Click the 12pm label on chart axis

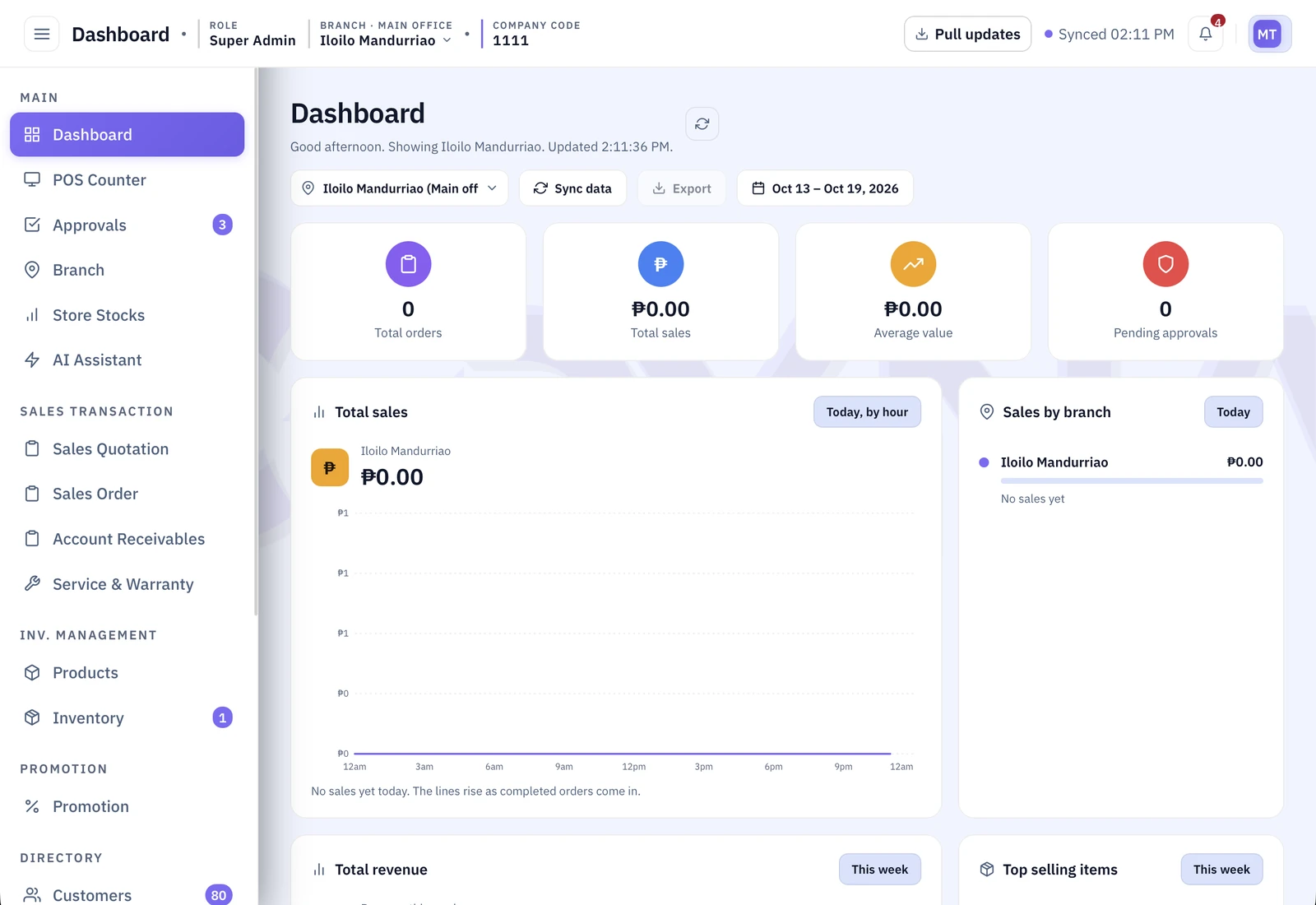pyautogui.click(x=633, y=767)
